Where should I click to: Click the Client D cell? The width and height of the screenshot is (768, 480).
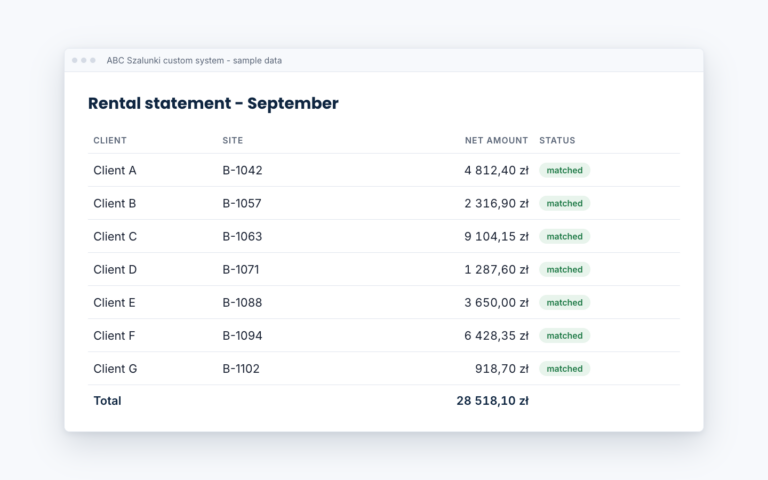click(115, 269)
